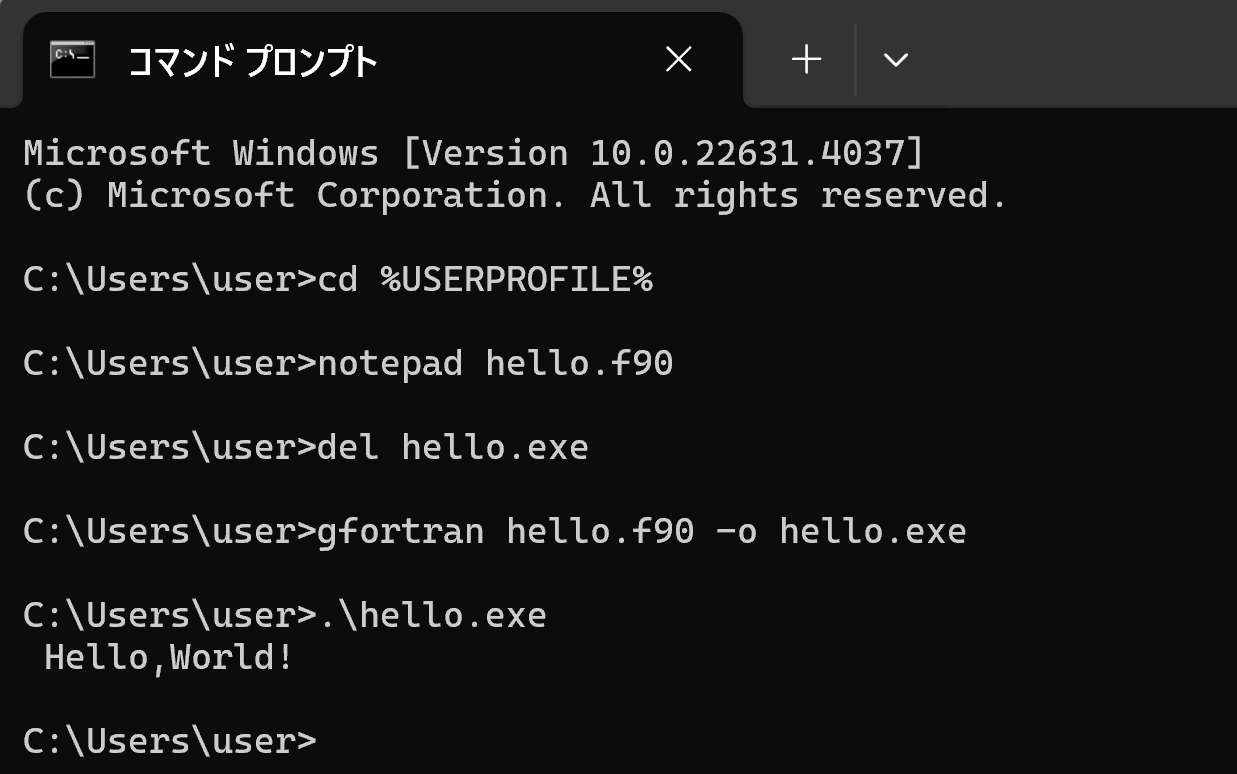Click the cd %USERPROFILE% command line
The height and width of the screenshot is (774, 1237).
coord(338,279)
